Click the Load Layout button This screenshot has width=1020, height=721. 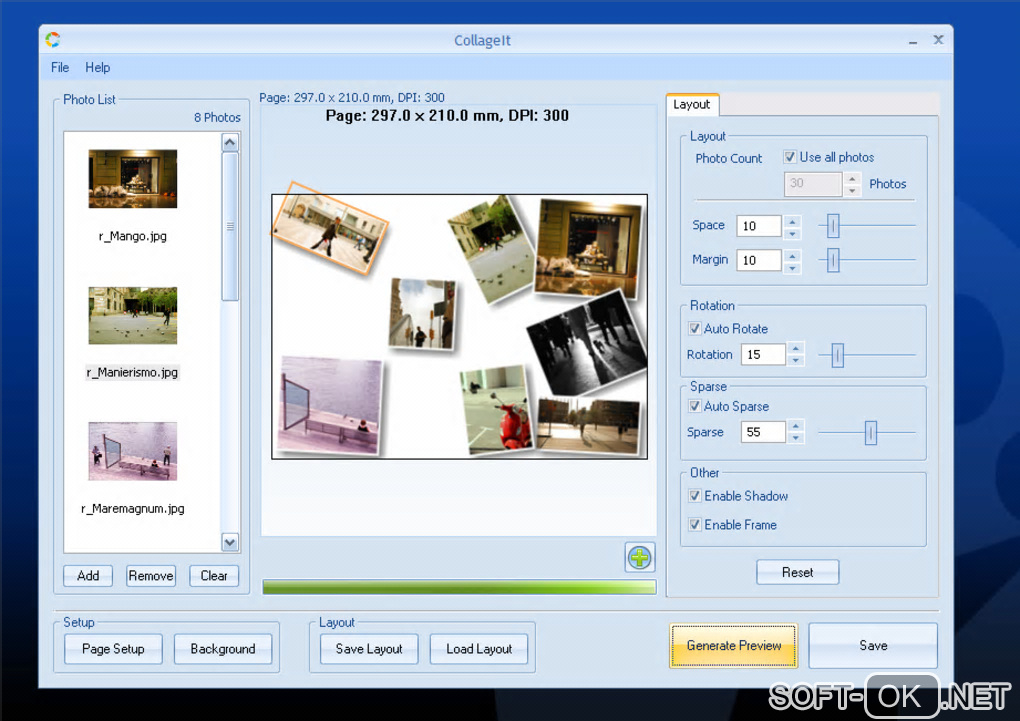479,649
